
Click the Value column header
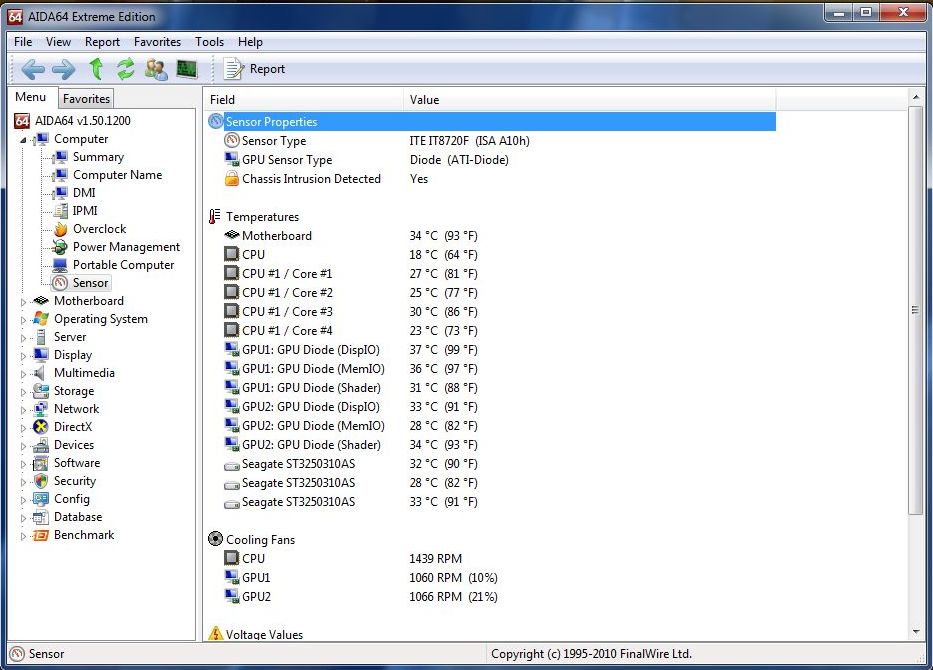click(590, 99)
